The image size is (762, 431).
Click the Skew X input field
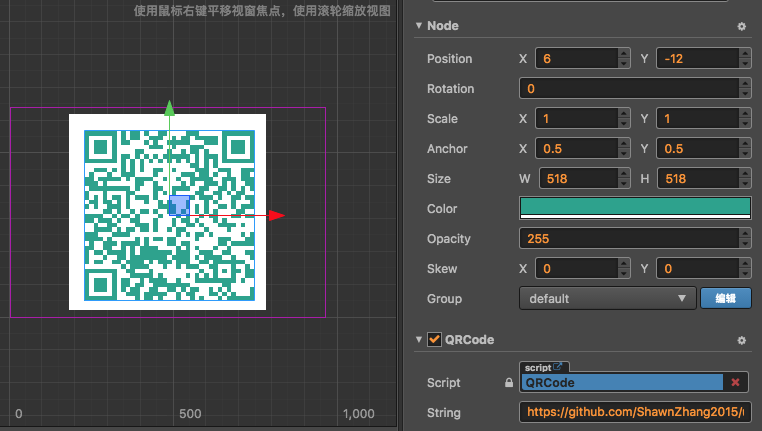(x=577, y=269)
